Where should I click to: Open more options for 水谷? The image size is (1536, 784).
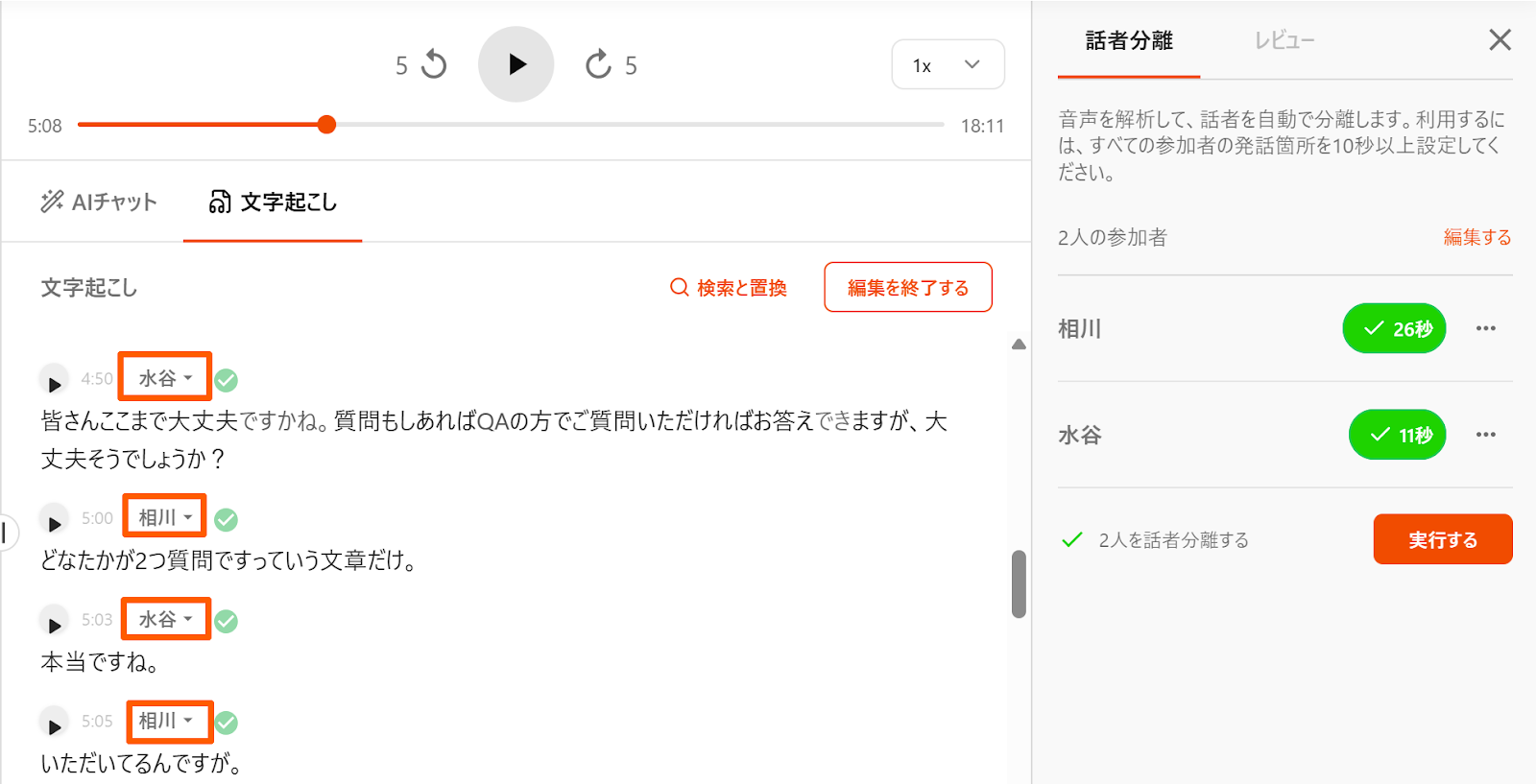(x=1486, y=435)
